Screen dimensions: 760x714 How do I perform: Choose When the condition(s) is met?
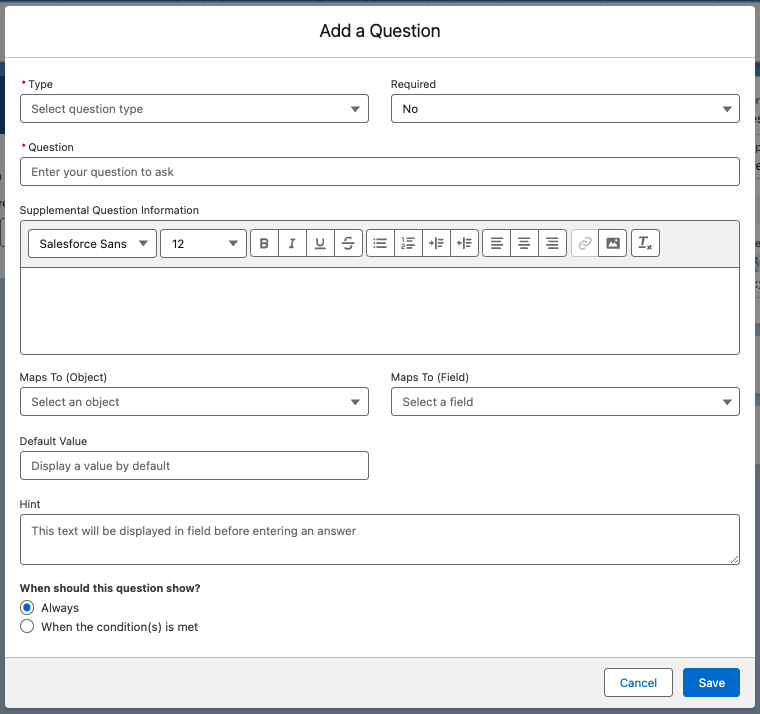point(27,626)
